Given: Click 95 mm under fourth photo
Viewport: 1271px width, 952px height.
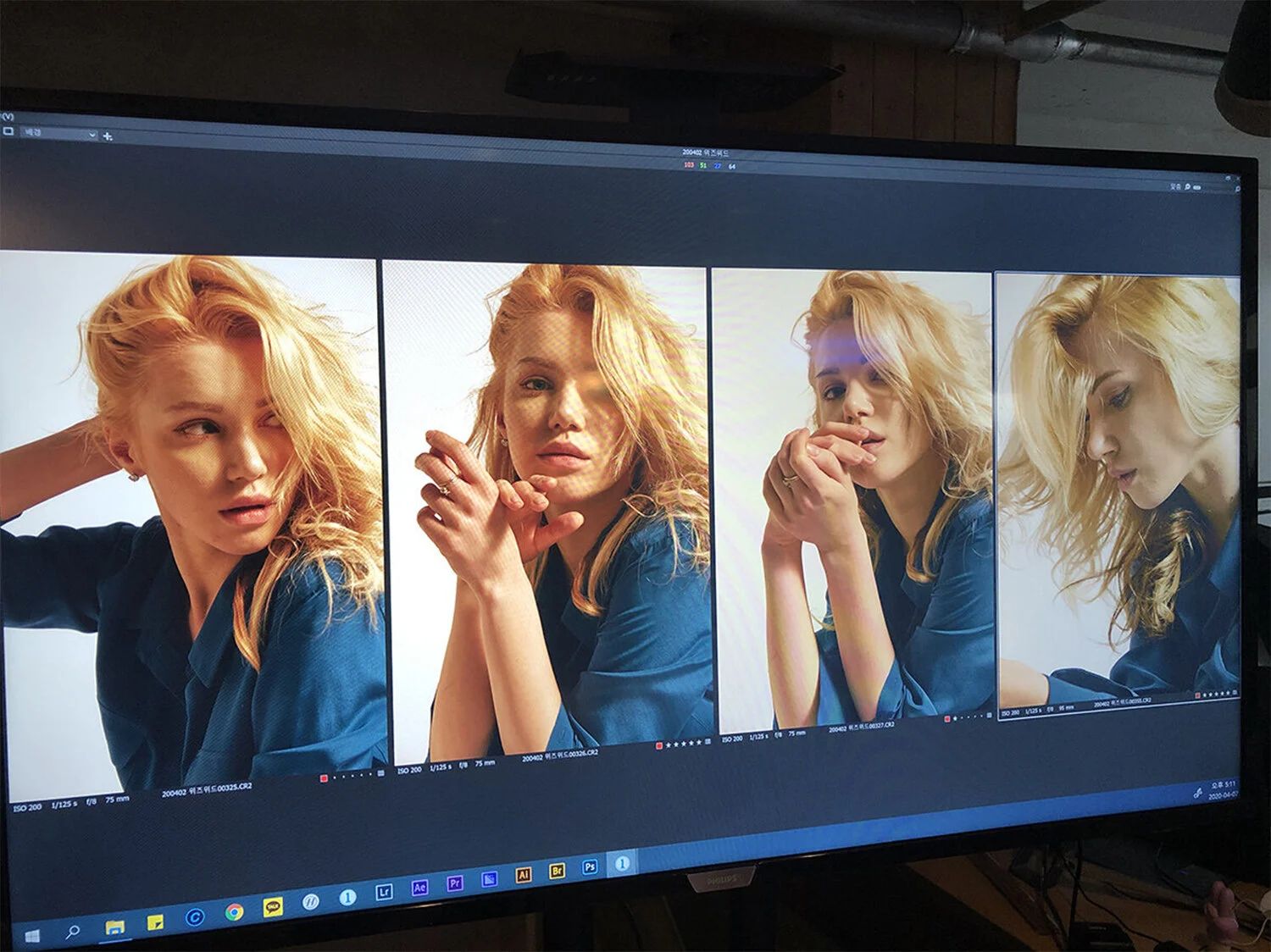Looking at the screenshot, I should 1066,707.
